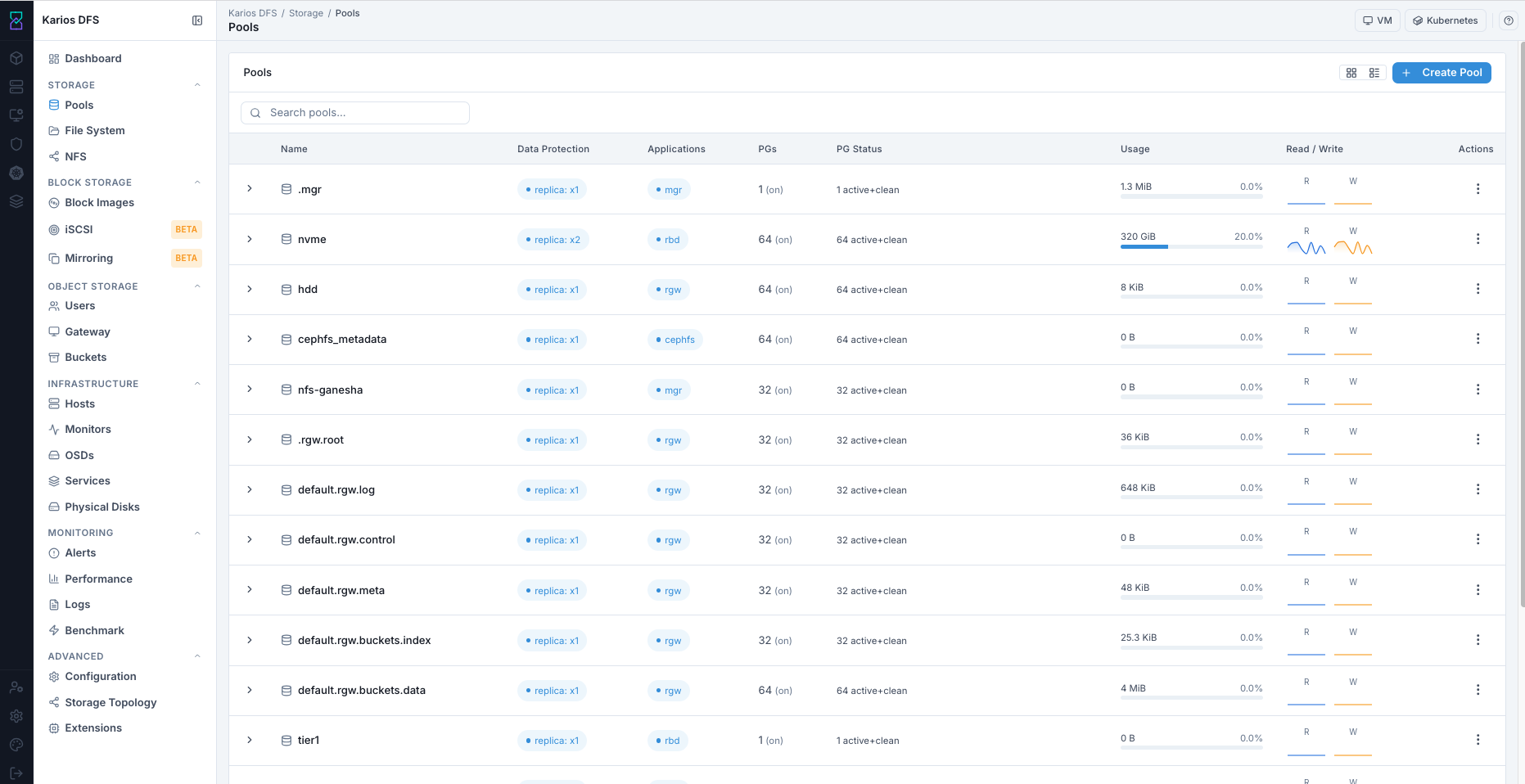Expand the nfs-ganesha pool row
1525x784 pixels.
pos(250,390)
